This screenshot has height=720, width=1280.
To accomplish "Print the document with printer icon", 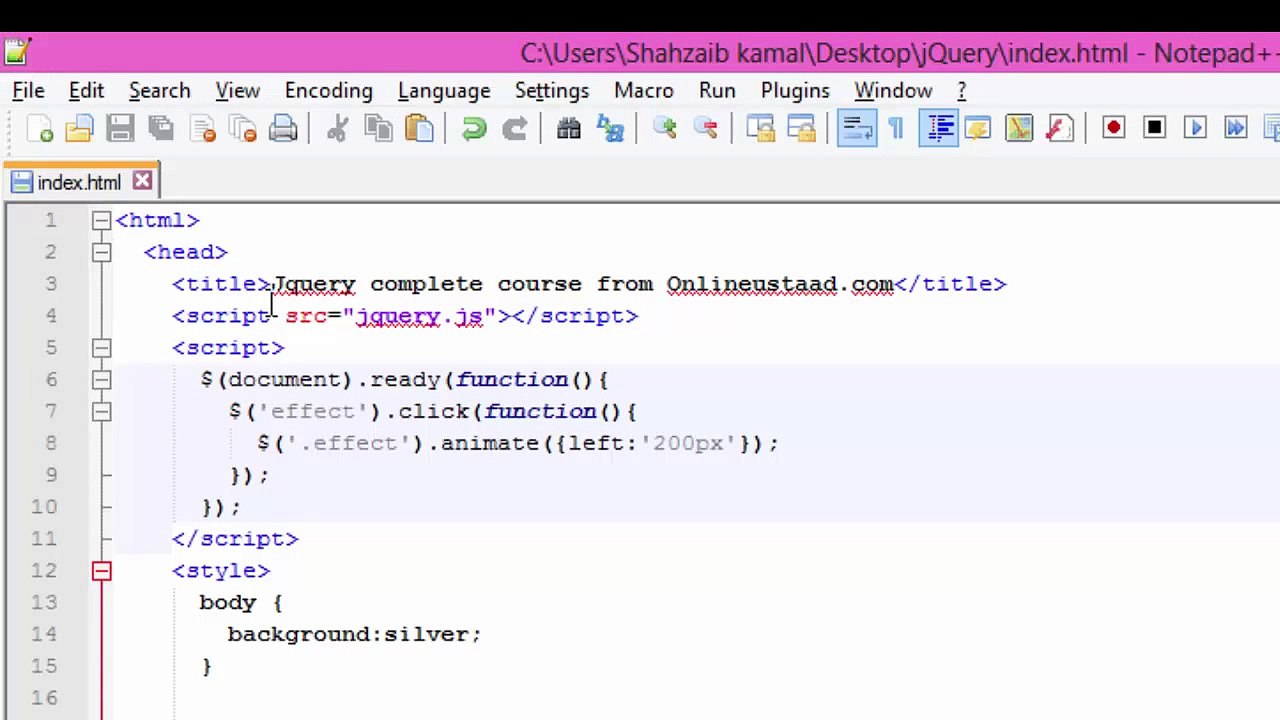I will pos(284,128).
